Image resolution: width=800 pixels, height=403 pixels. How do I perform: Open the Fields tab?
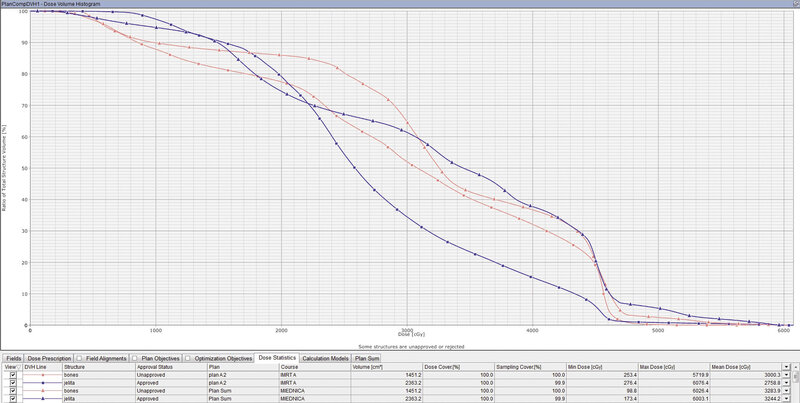tap(14, 358)
